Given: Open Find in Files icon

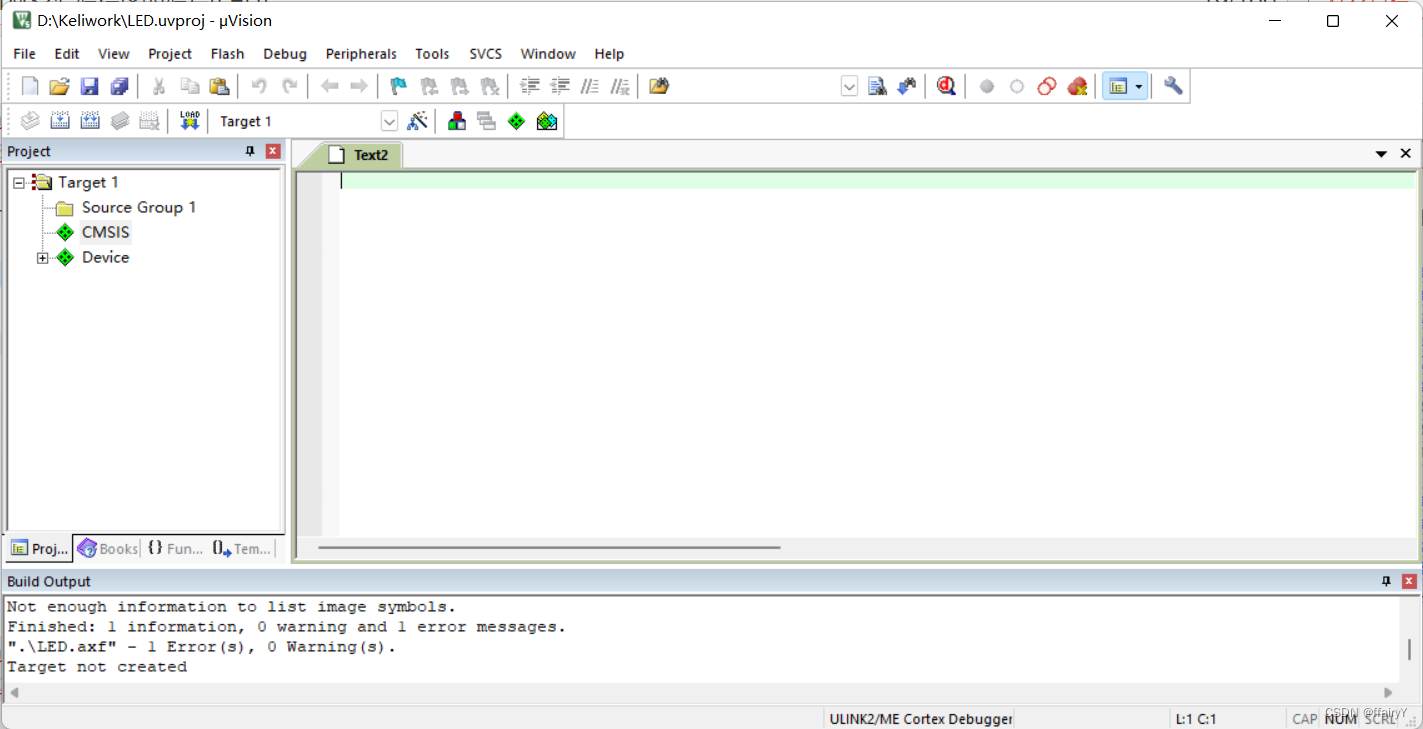Looking at the screenshot, I should pos(658,86).
